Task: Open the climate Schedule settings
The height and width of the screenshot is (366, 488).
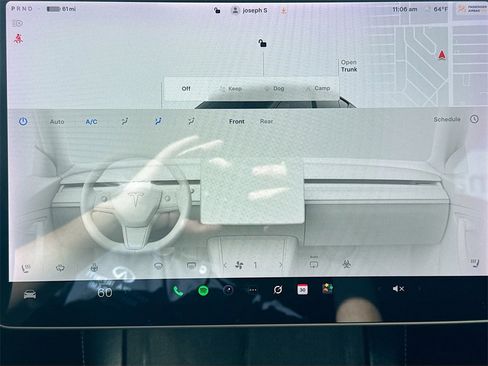Action: tap(447, 119)
